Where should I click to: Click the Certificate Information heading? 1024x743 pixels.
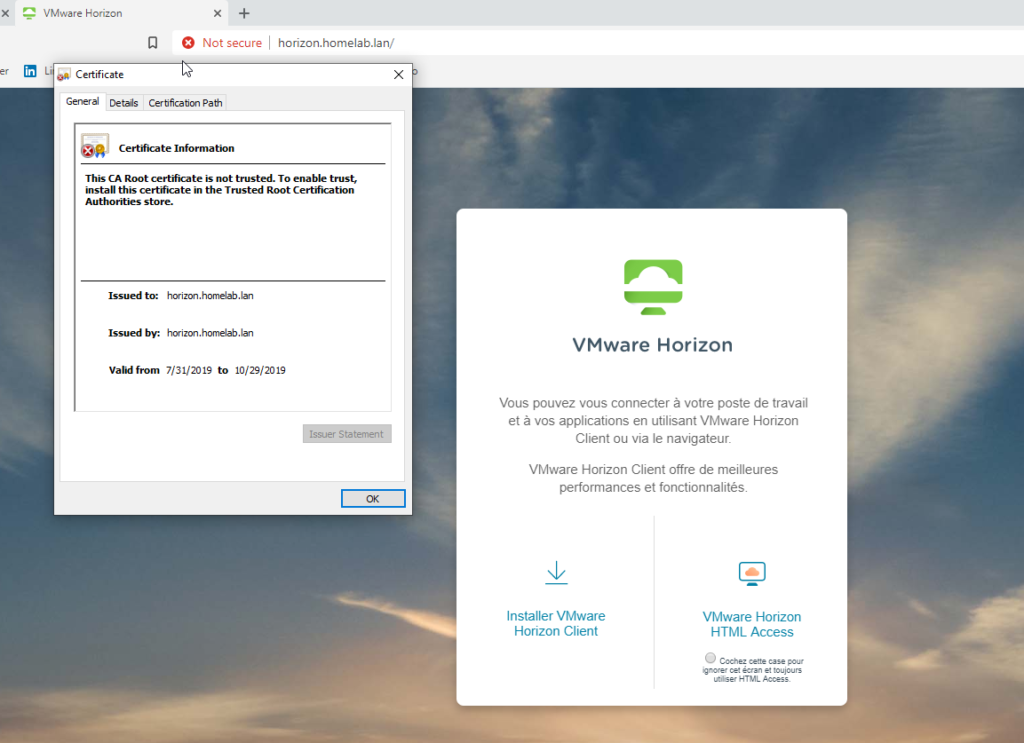176,148
